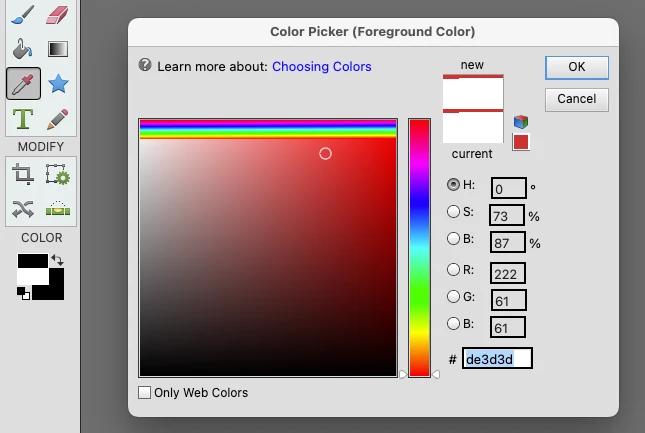Select the Eraser tool

(x=57, y=15)
